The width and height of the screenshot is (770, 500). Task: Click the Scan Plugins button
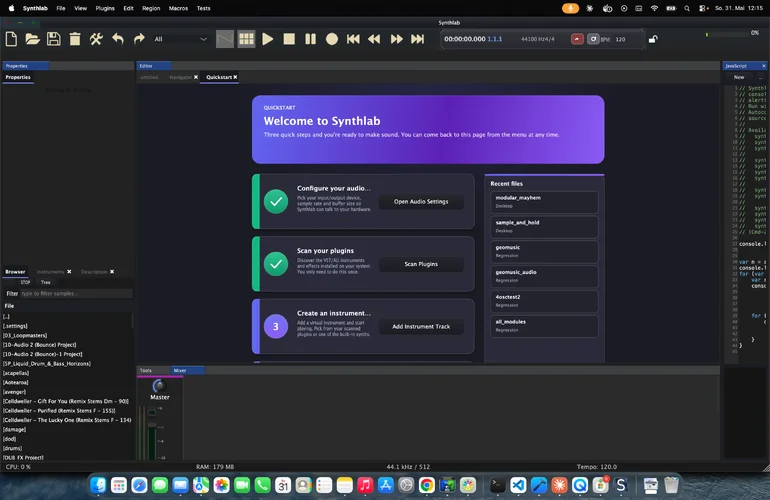coord(421,264)
